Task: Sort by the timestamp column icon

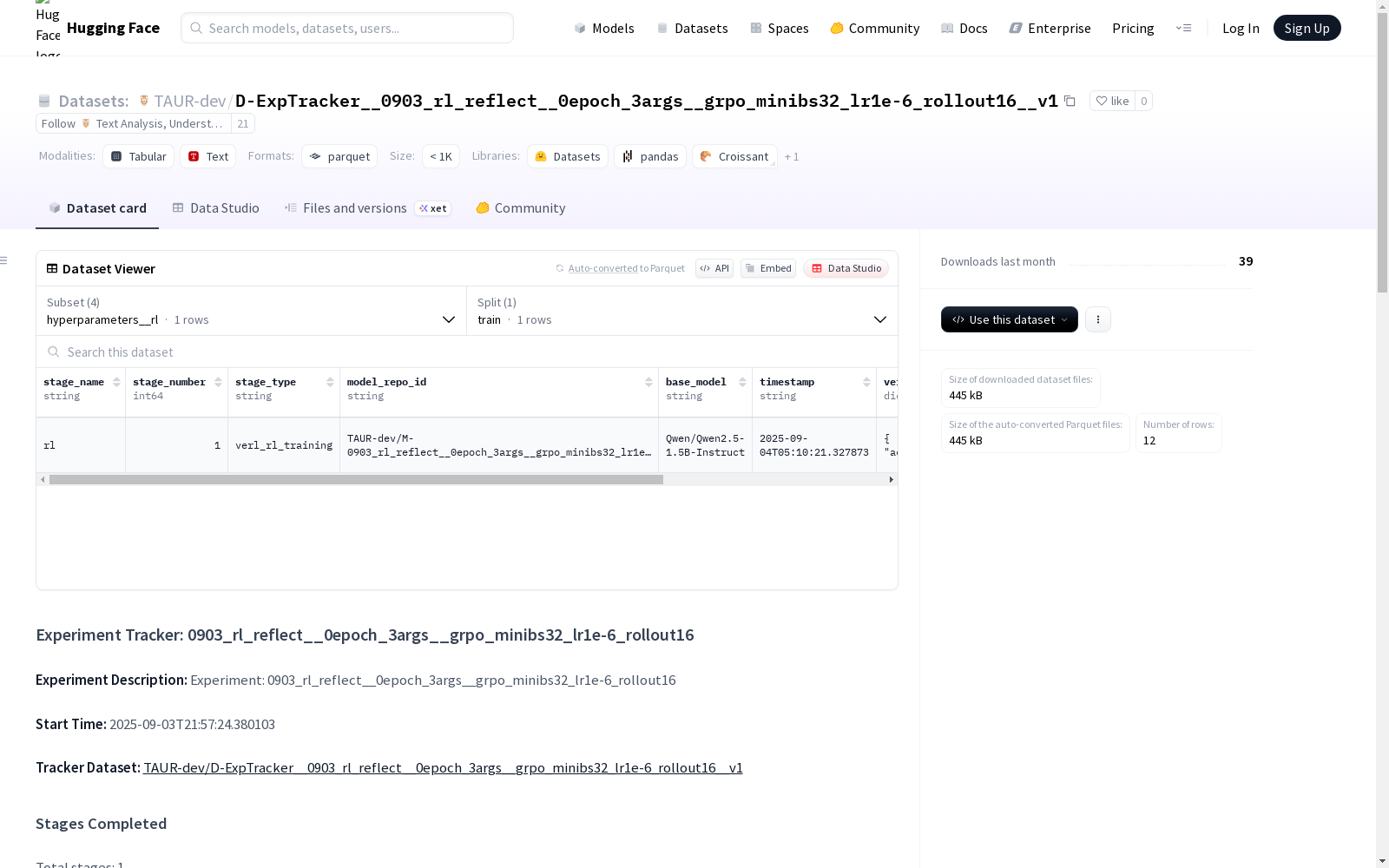Action: click(x=866, y=382)
